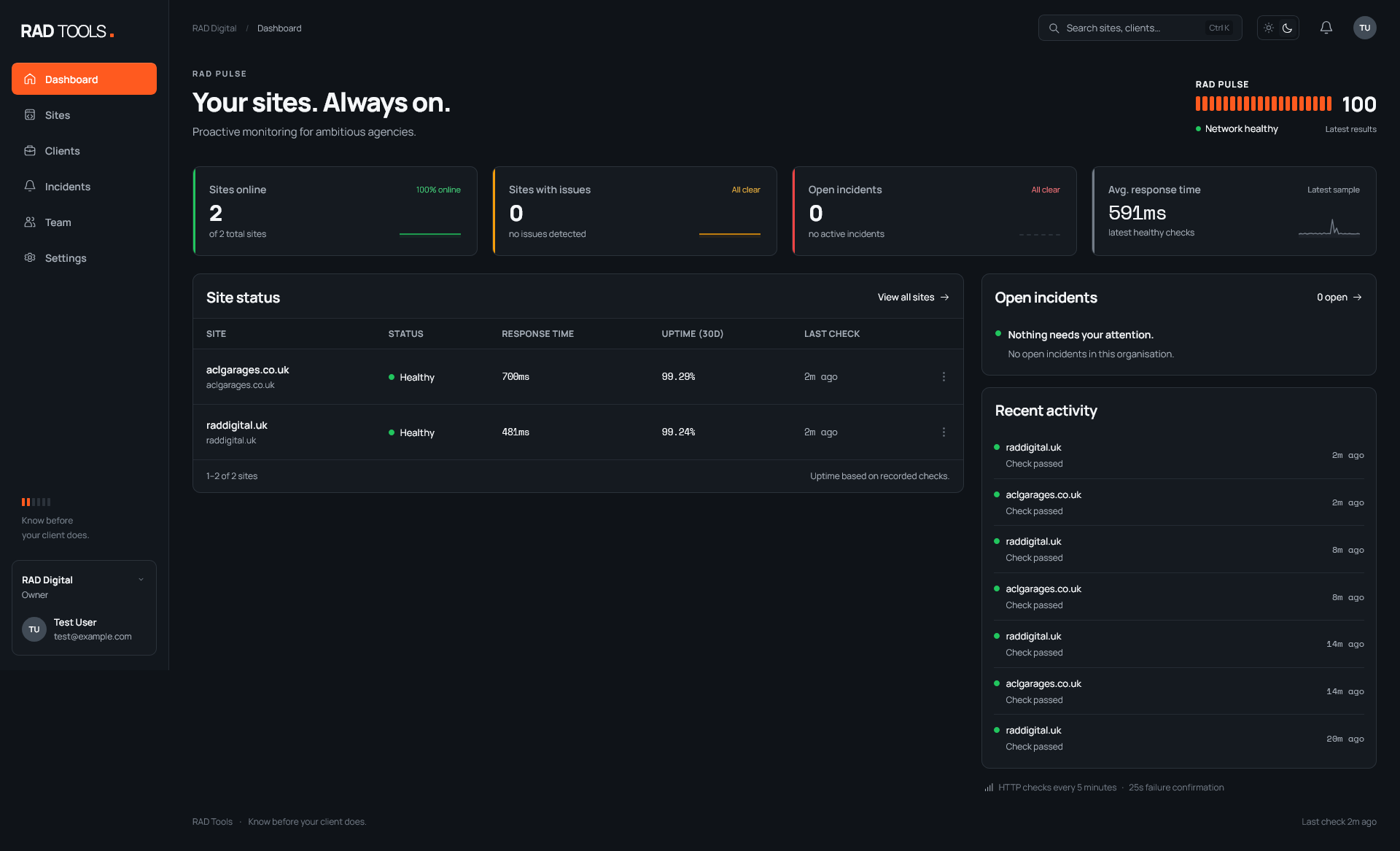
Task: Click the Sites icon in sidebar
Action: coord(30,114)
